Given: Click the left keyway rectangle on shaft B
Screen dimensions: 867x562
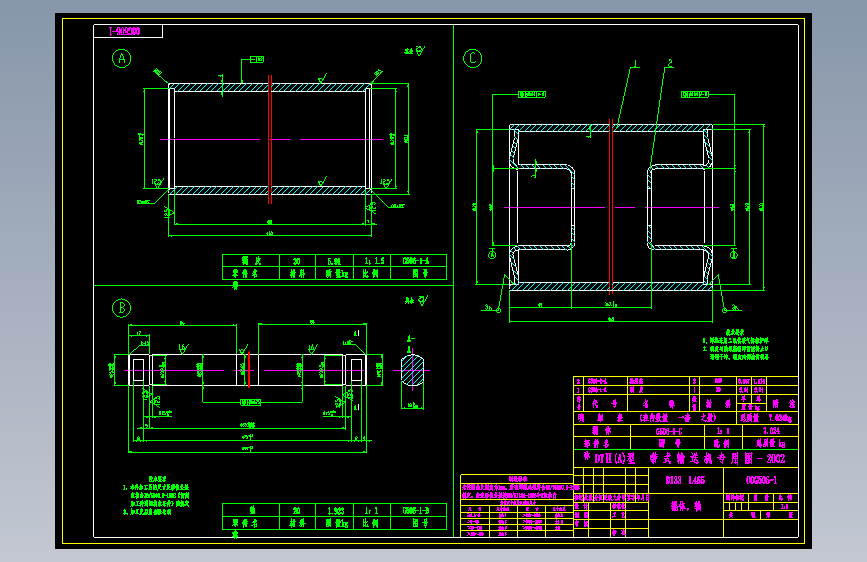Looking at the screenshot, I should click(138, 370).
